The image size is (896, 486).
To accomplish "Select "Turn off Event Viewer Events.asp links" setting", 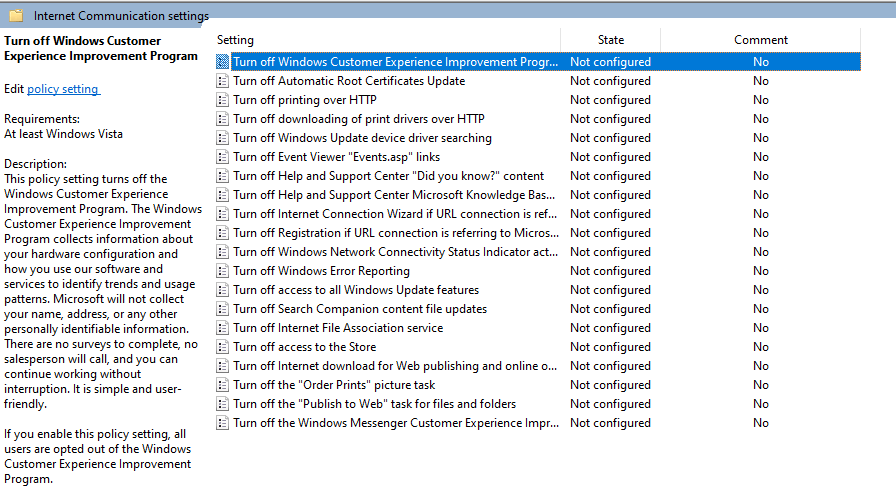I will [x=337, y=157].
